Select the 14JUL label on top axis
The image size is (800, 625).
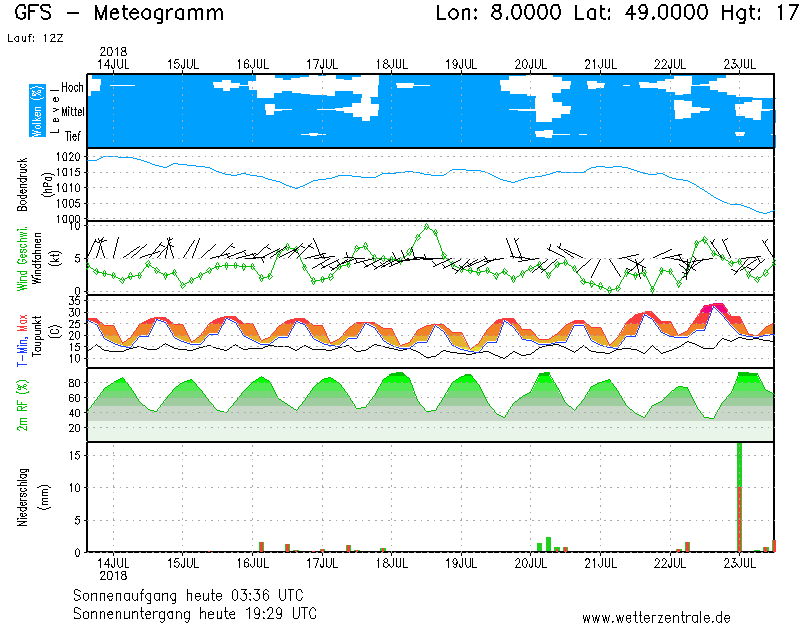click(x=113, y=64)
